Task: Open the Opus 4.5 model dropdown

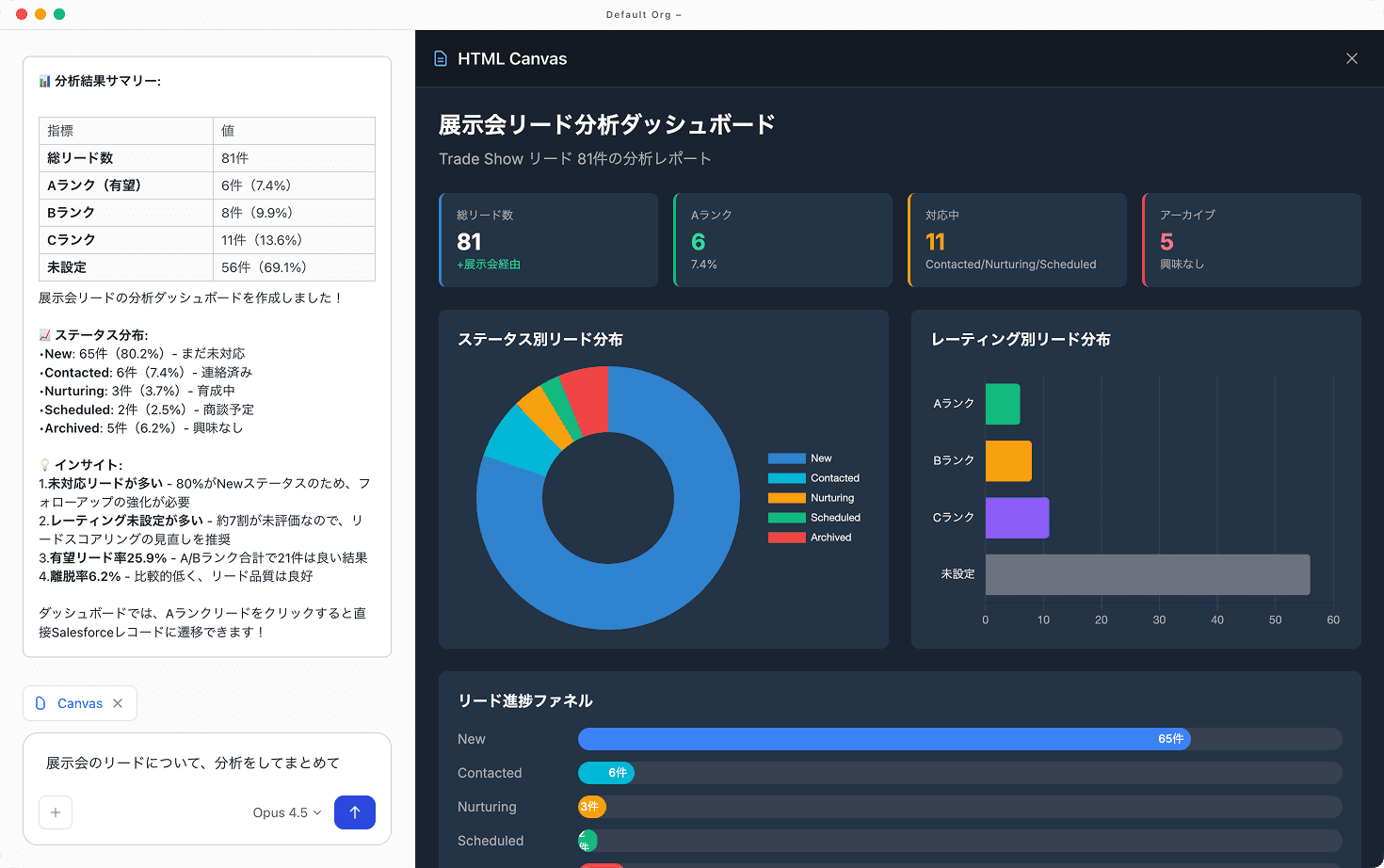Action: [286, 812]
